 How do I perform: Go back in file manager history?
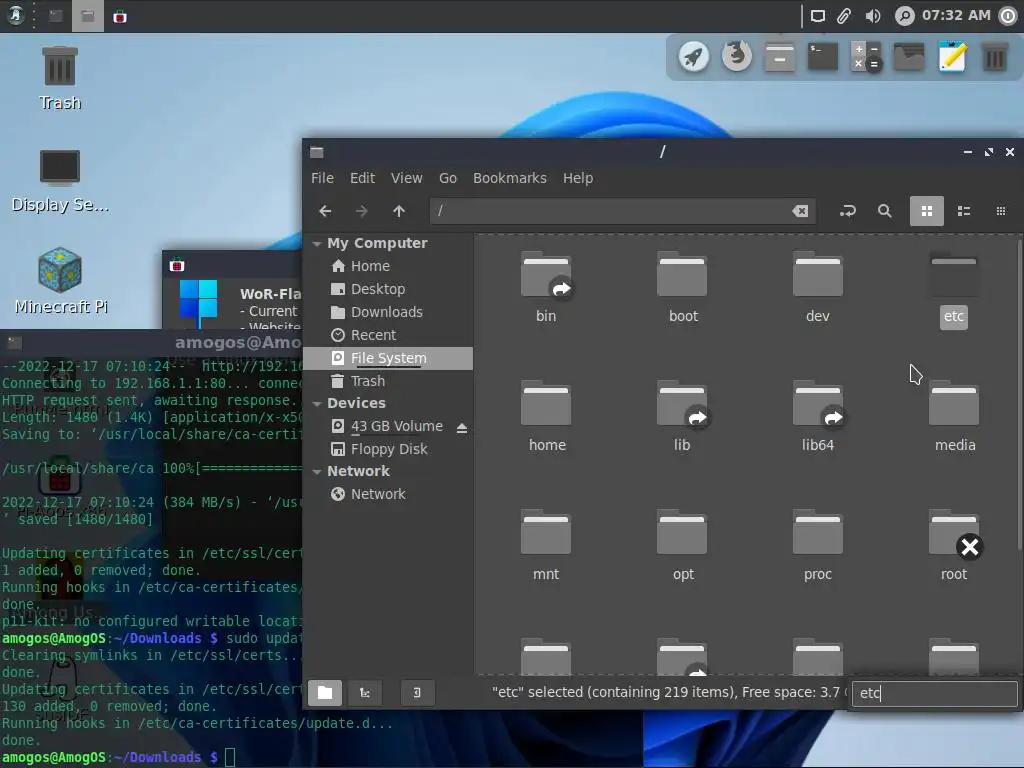coord(325,211)
